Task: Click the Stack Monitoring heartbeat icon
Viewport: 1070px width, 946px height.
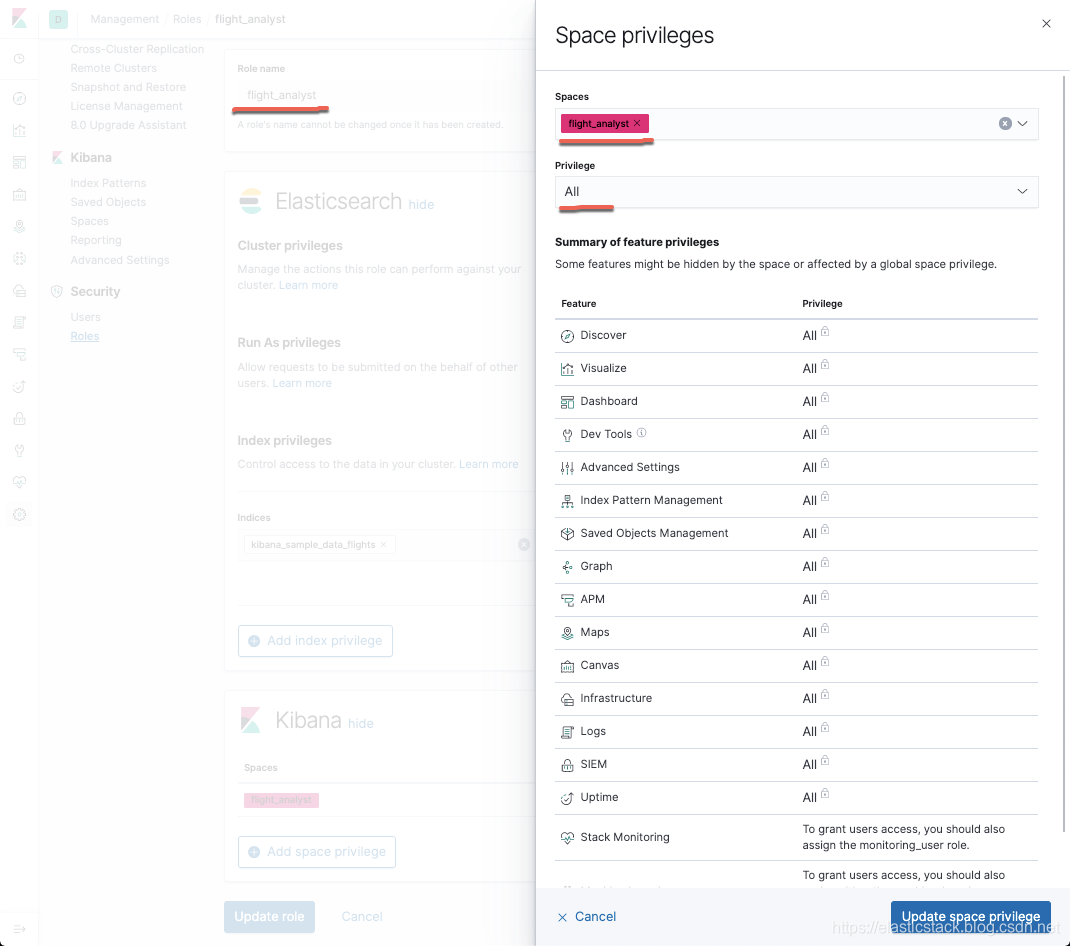Action: point(567,837)
